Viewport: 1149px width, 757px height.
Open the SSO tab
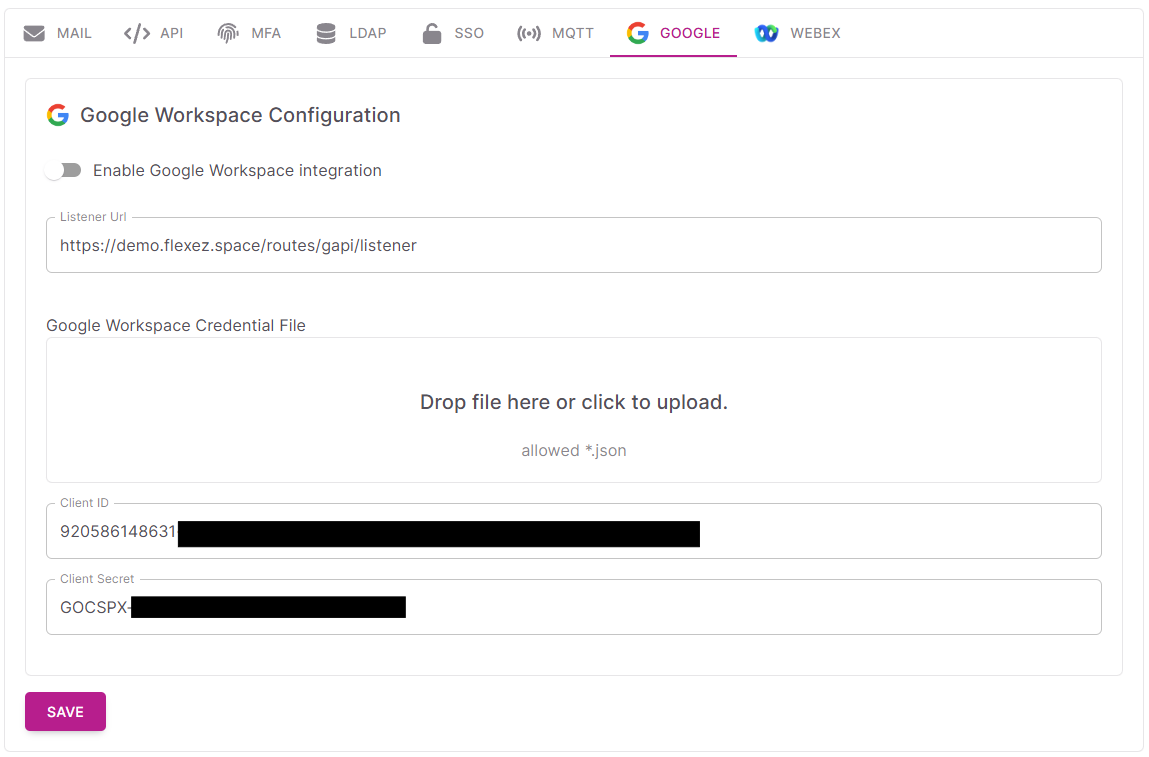pos(454,34)
